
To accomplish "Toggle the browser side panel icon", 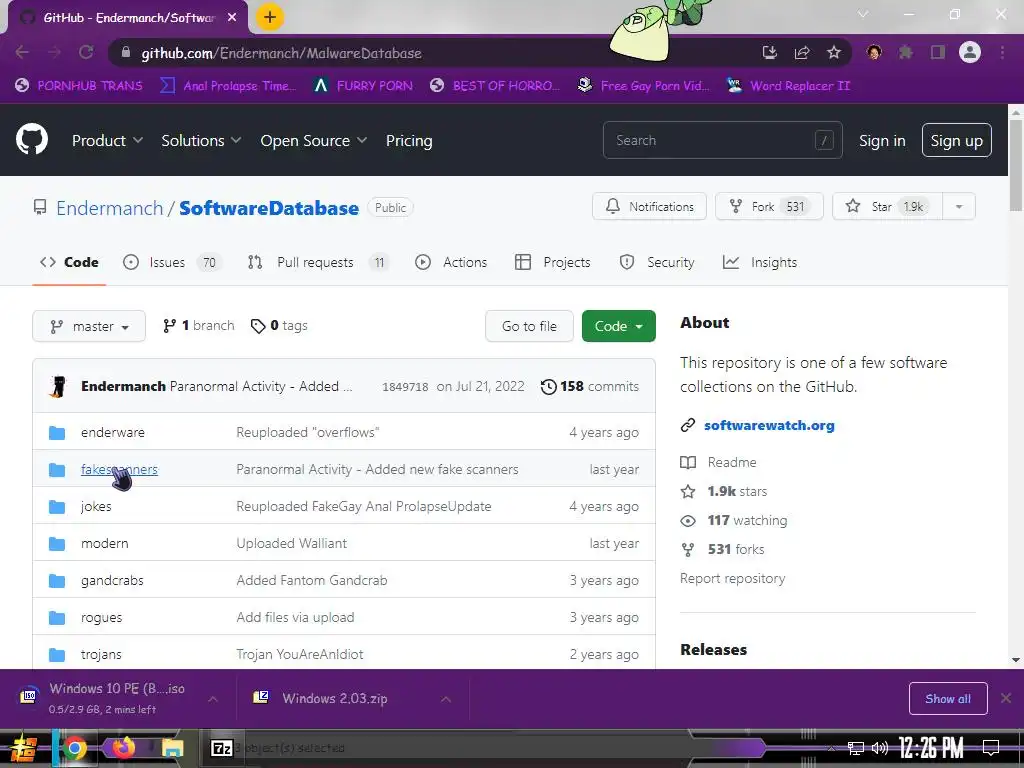I will tap(938, 52).
